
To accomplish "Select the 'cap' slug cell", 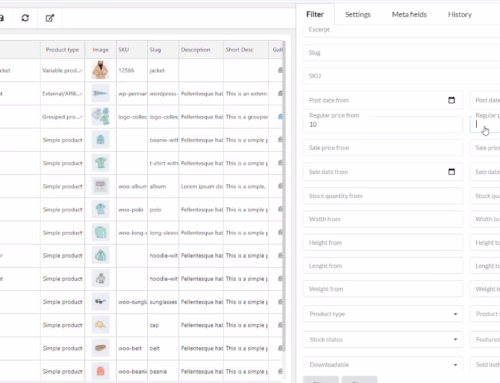I will coord(163,325).
